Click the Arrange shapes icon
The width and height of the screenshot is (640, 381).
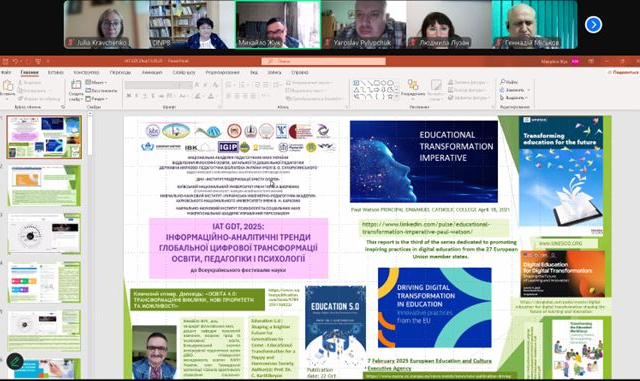(x=413, y=85)
